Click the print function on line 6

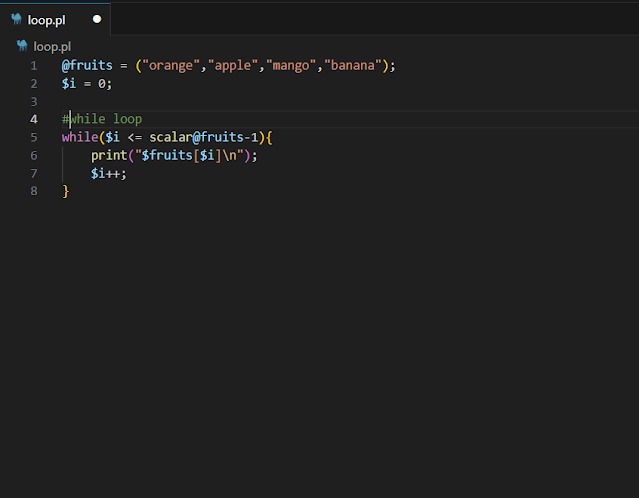click(109, 156)
